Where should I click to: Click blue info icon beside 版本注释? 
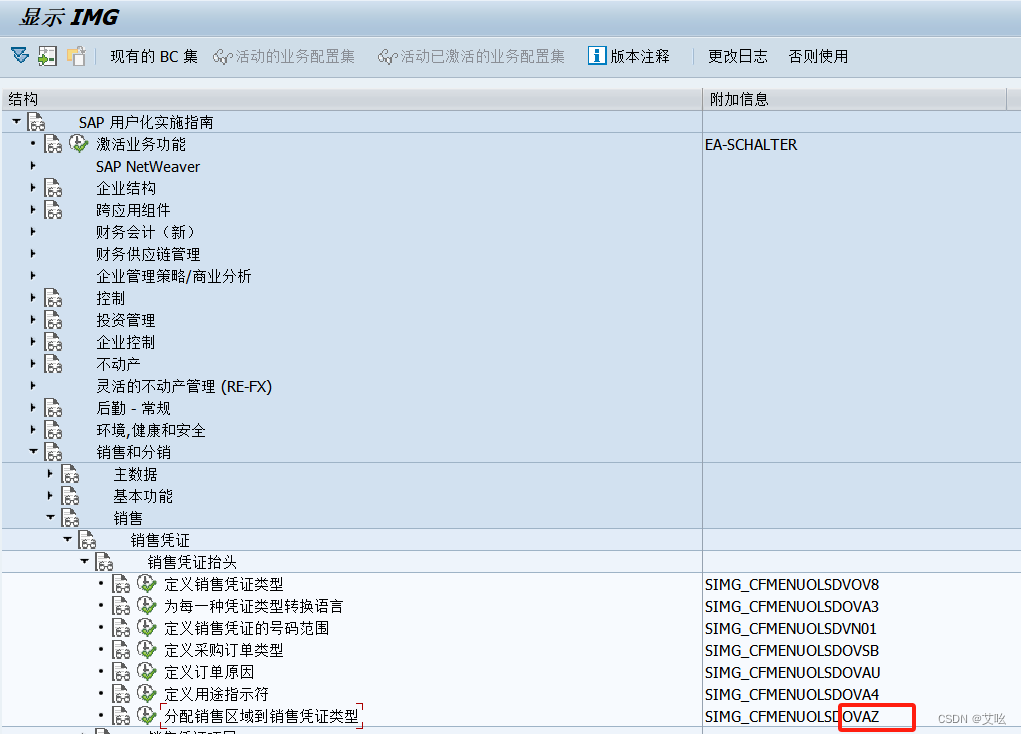pos(597,56)
